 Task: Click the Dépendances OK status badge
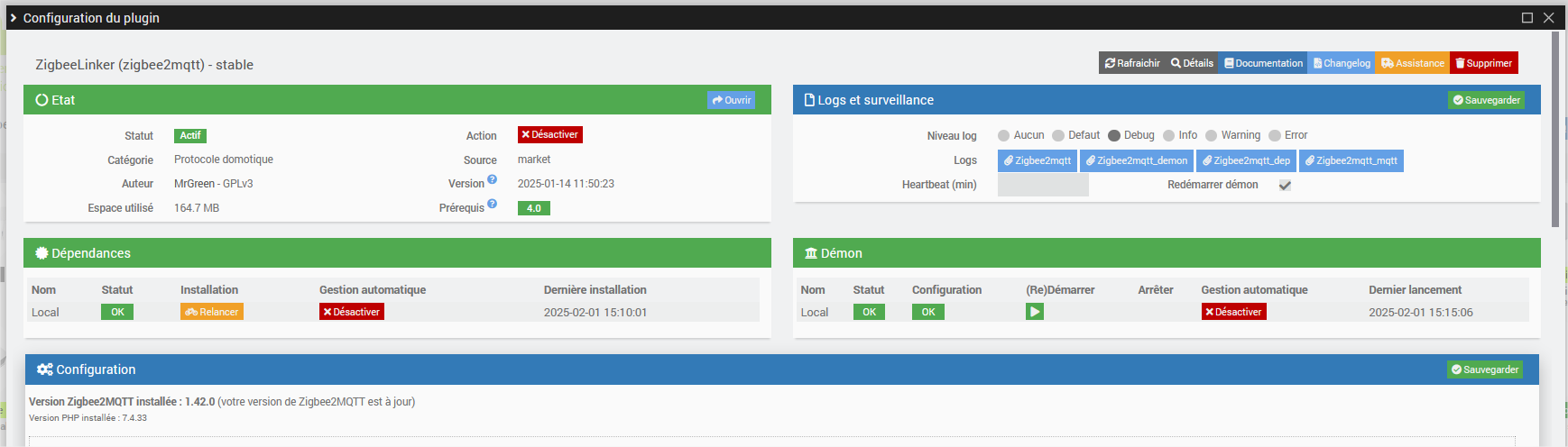pyautogui.click(x=117, y=312)
